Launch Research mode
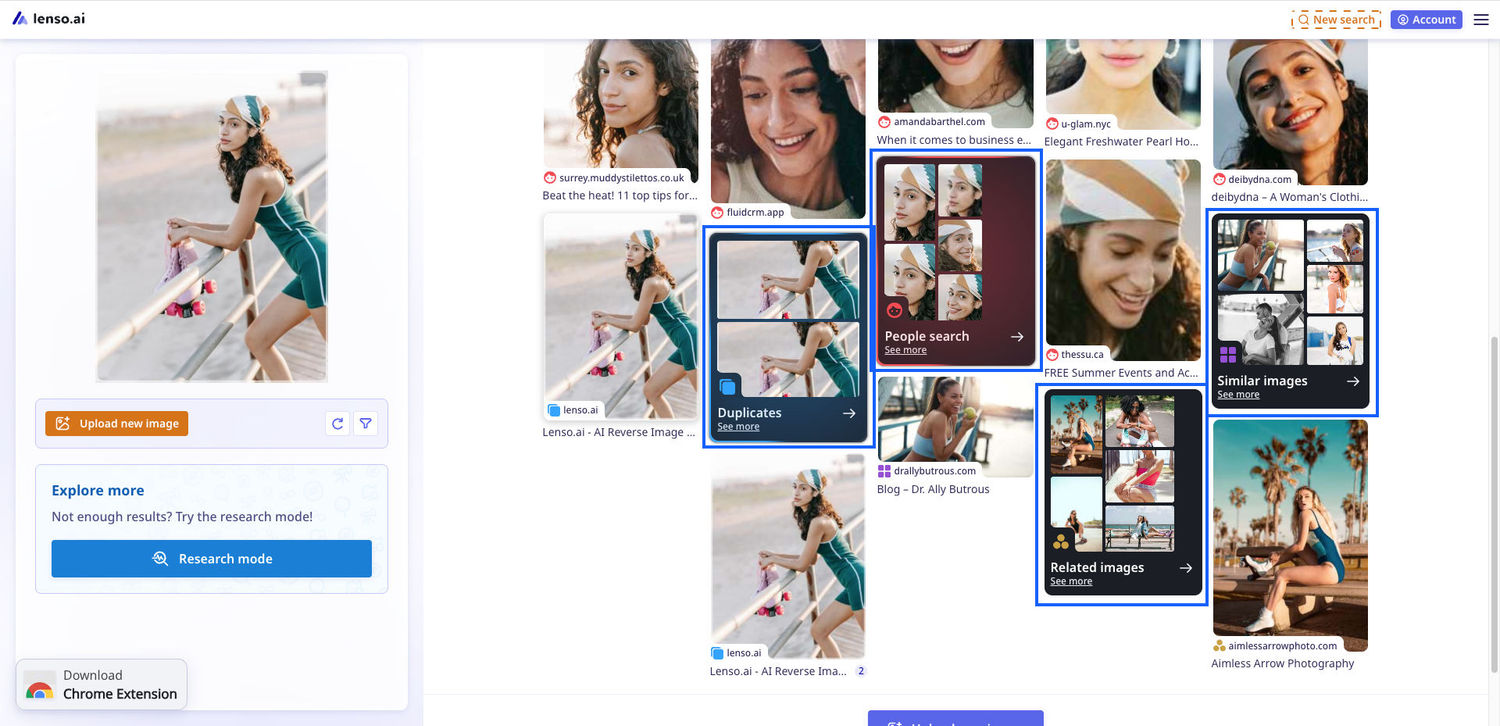This screenshot has width=1500, height=726. coord(212,559)
